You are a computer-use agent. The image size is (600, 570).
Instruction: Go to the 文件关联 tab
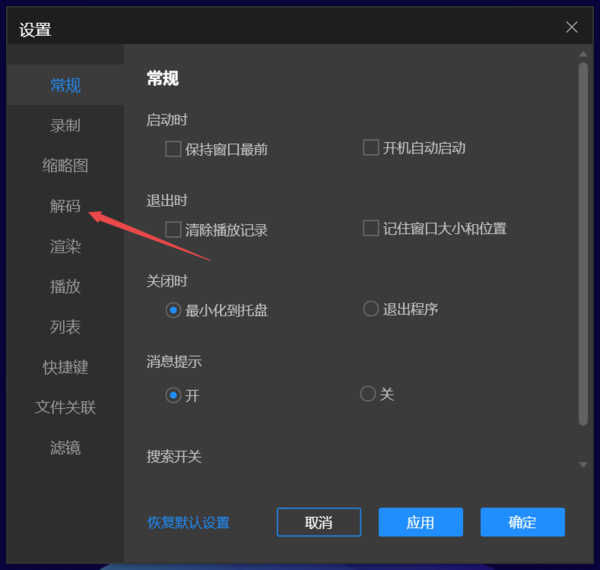pos(65,407)
